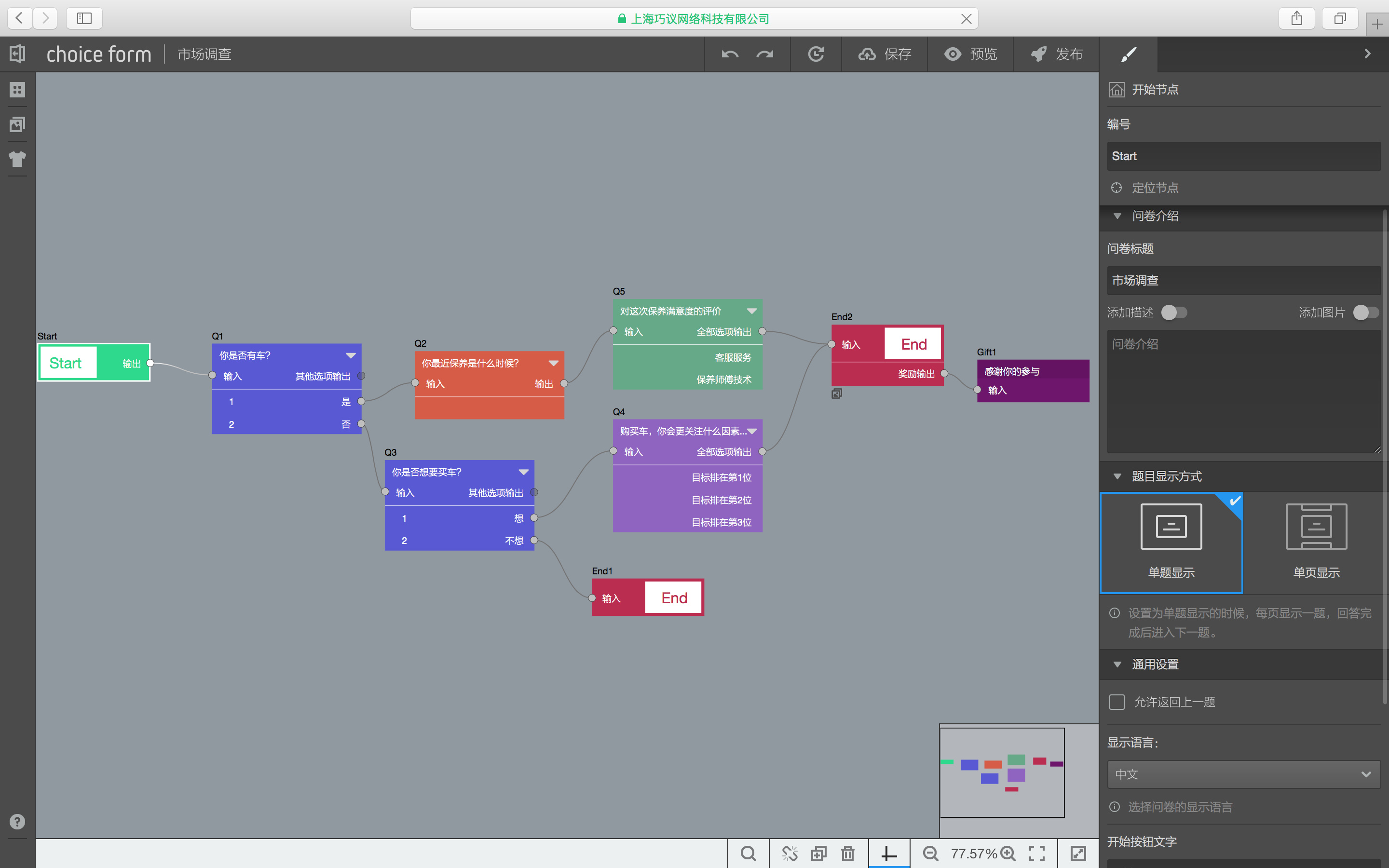
Task: Collapse the 题目显示方式 section
Action: coord(1117,476)
